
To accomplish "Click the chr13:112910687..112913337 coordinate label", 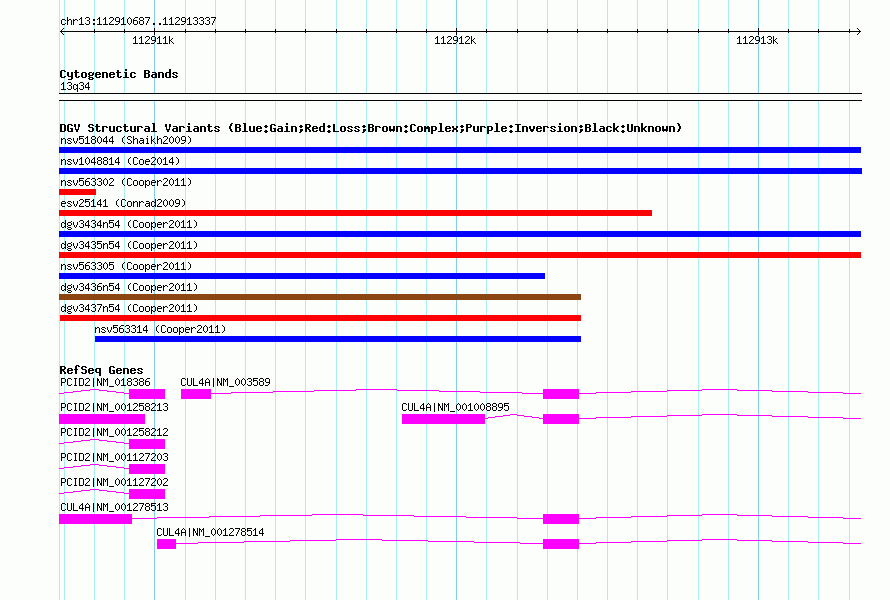I will pos(138,21).
